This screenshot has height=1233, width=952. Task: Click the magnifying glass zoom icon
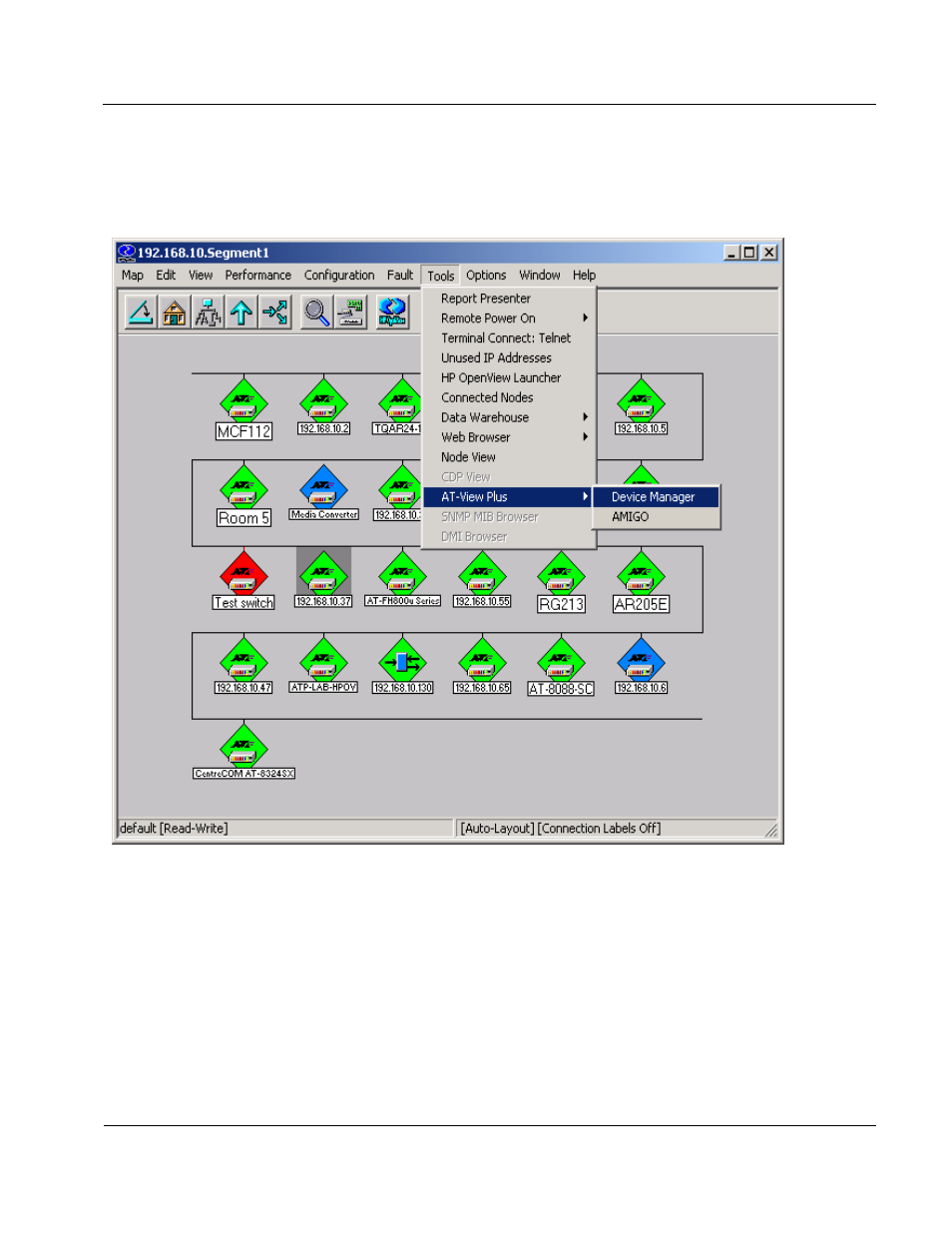(x=317, y=312)
